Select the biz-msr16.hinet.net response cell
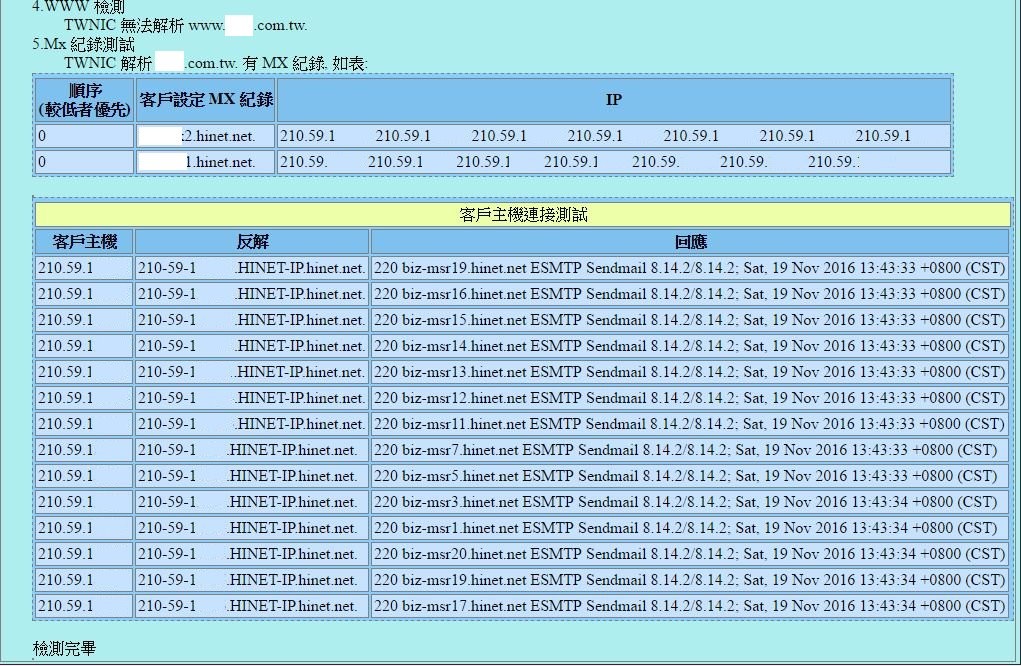Viewport: 1021px width, 666px height. point(690,294)
